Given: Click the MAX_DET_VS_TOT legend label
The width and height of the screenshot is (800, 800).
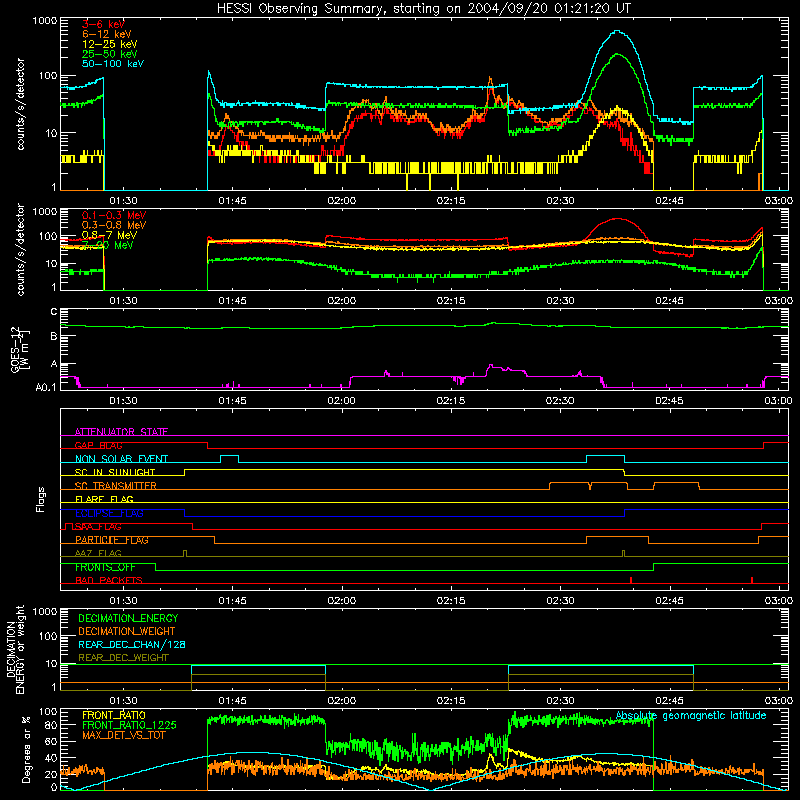Looking at the screenshot, I should coord(123,735).
